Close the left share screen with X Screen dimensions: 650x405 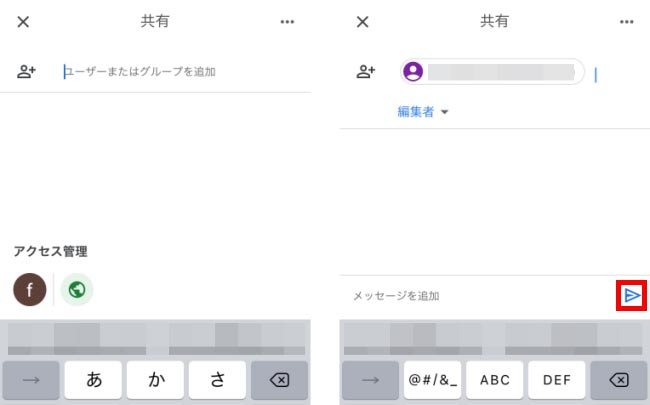(23, 22)
